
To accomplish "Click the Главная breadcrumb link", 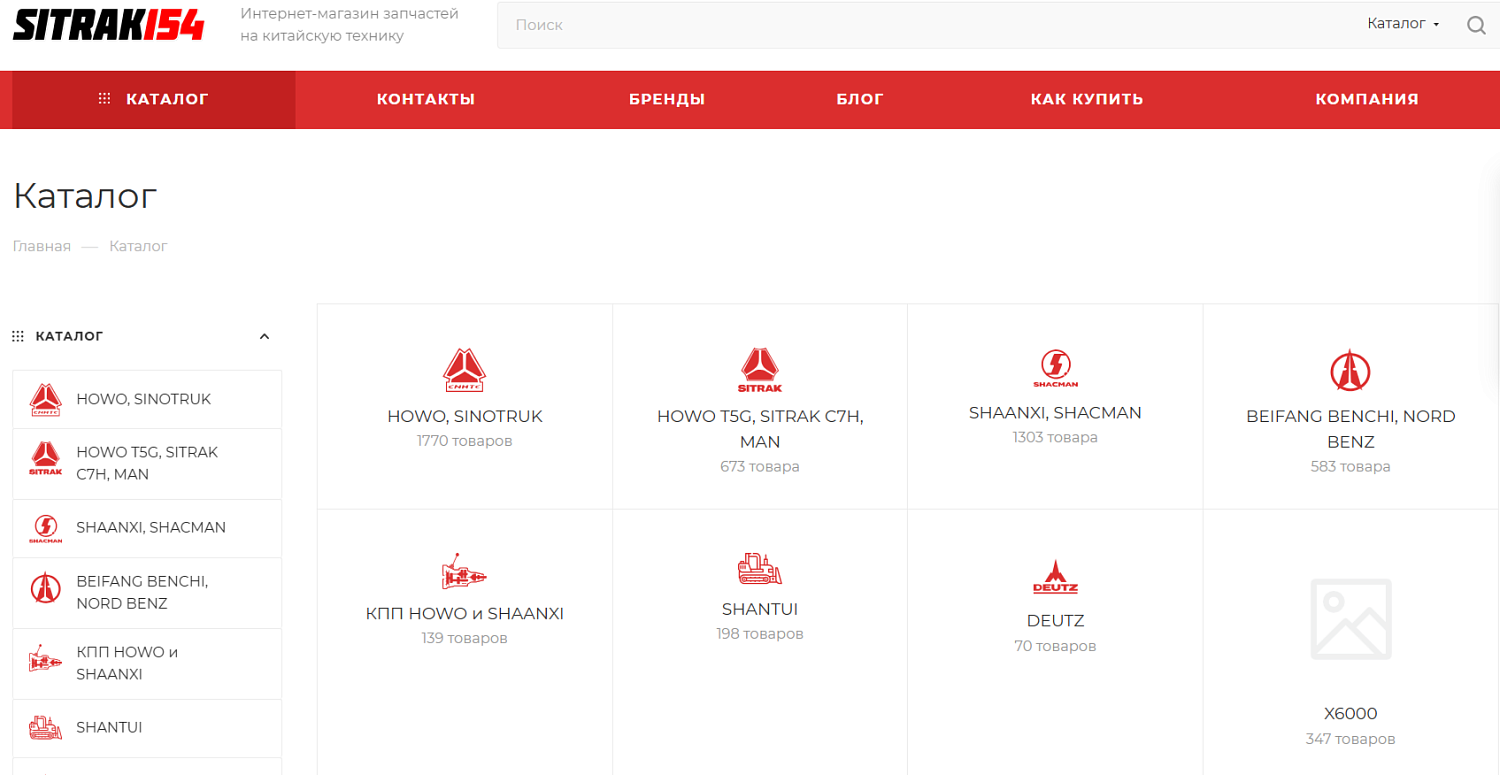I will [42, 246].
